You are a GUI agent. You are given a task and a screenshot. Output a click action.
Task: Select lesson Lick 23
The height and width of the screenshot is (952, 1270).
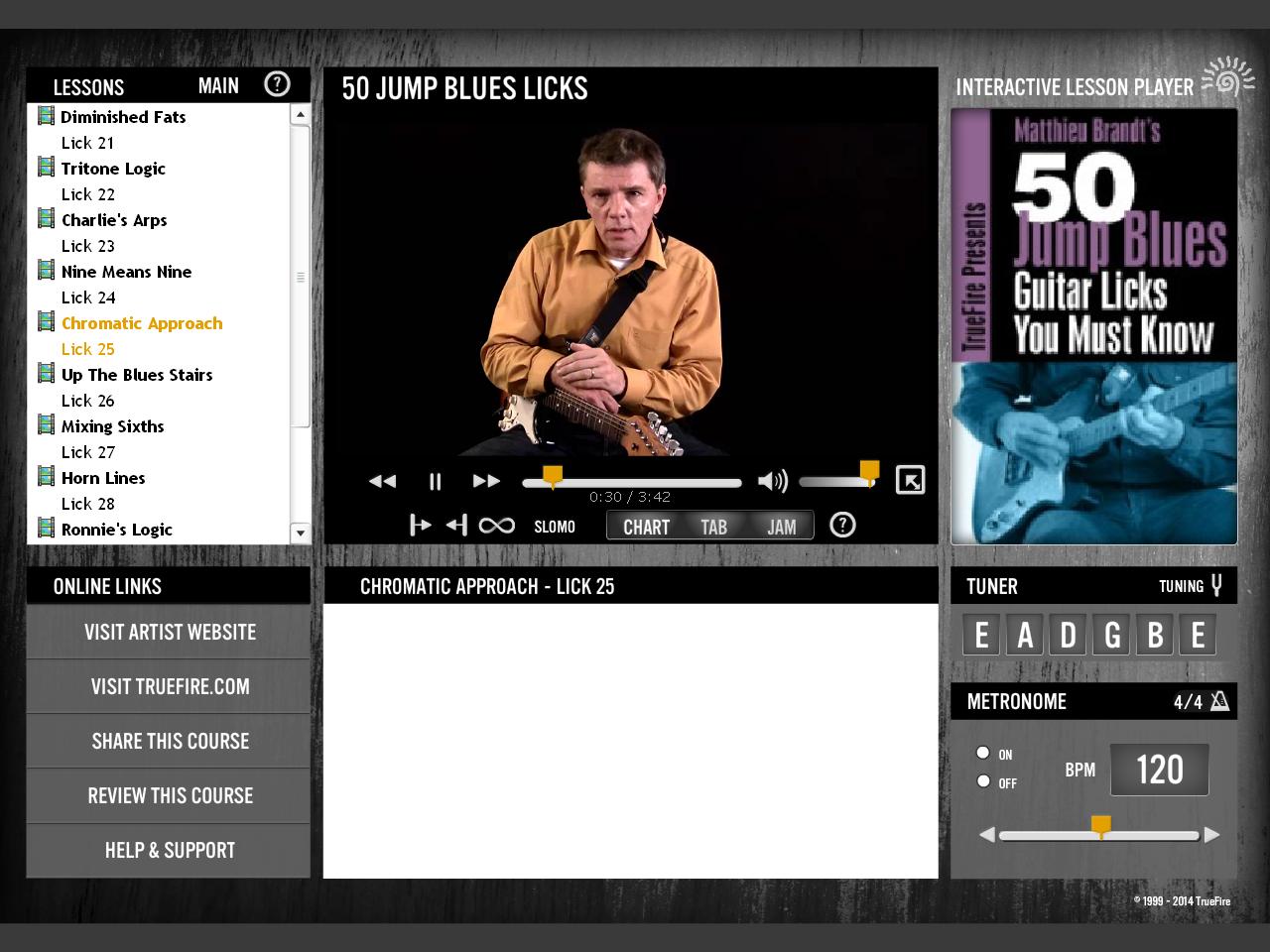tap(87, 246)
